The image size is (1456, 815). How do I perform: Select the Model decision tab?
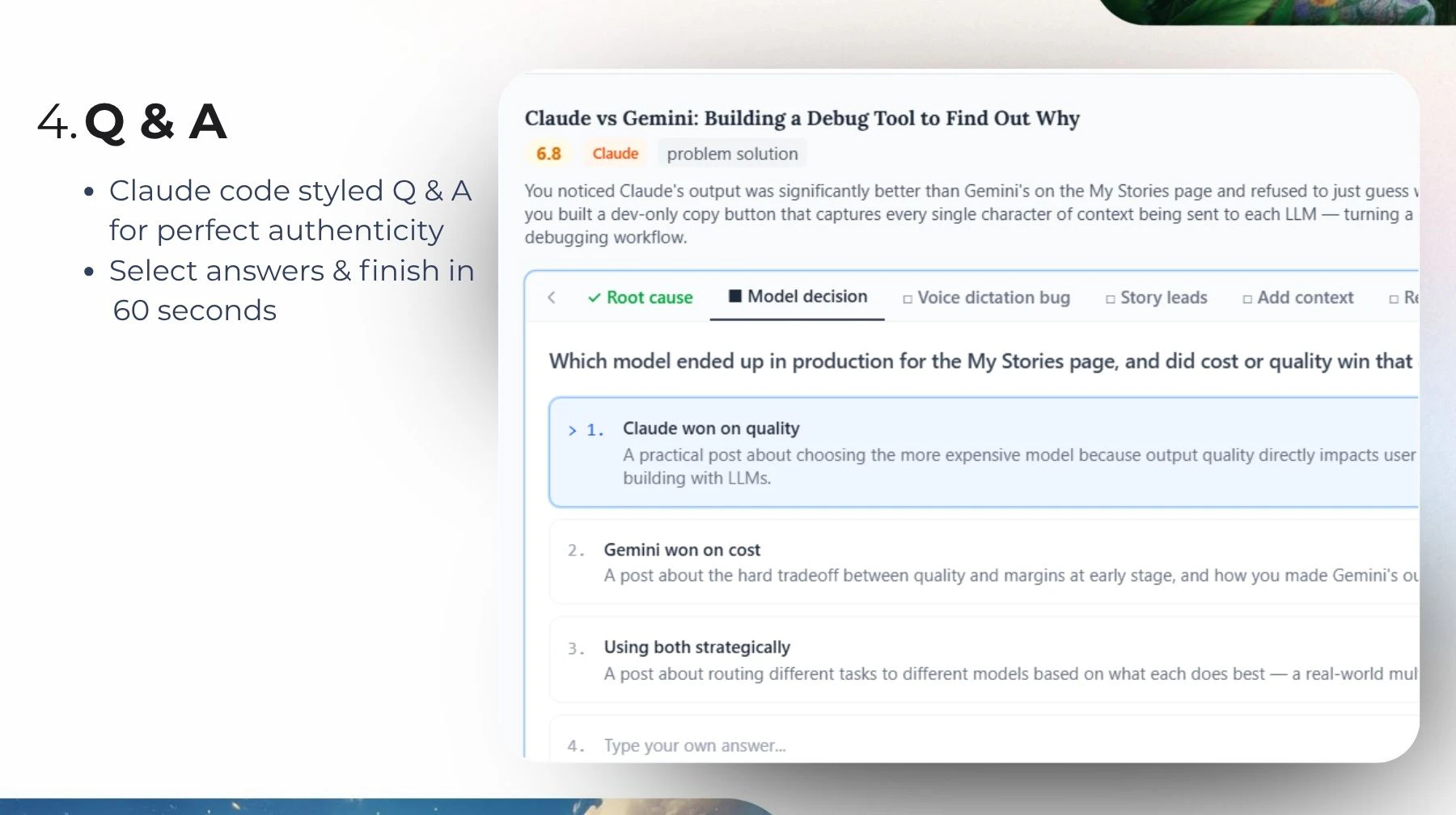pyautogui.click(x=797, y=297)
